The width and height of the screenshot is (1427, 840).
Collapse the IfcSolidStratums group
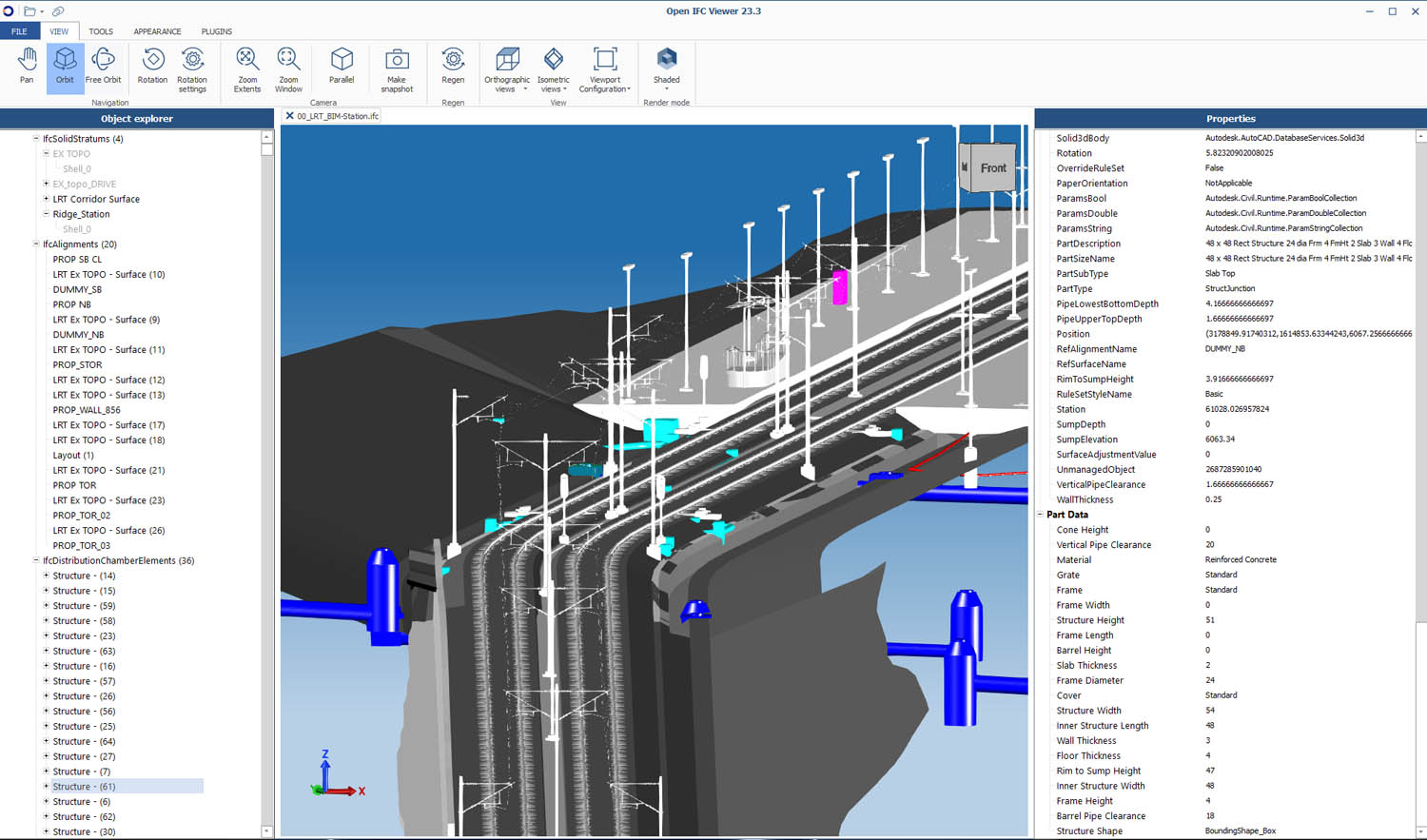[x=36, y=139]
